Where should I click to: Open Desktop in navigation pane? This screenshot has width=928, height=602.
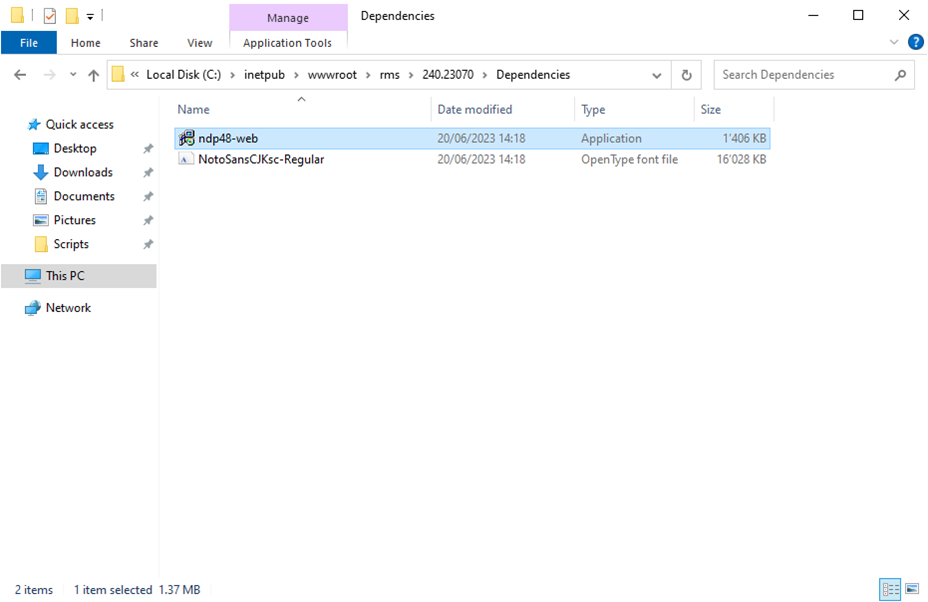(75, 149)
